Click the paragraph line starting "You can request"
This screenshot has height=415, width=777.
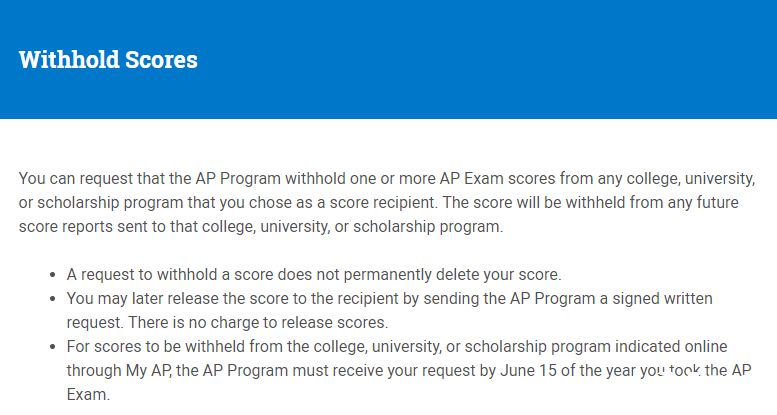pos(387,178)
